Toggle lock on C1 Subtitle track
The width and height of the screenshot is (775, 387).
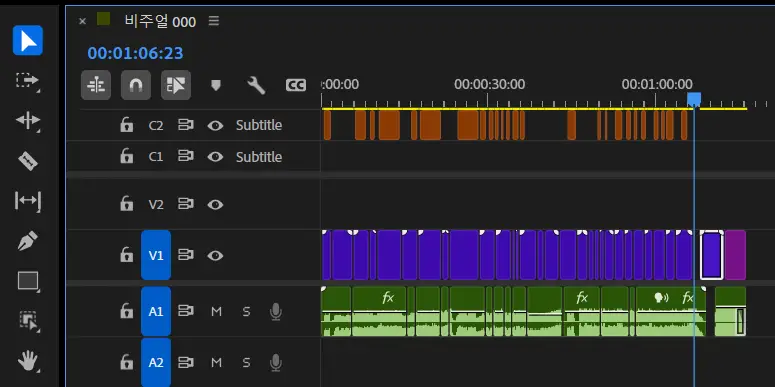[x=127, y=156]
